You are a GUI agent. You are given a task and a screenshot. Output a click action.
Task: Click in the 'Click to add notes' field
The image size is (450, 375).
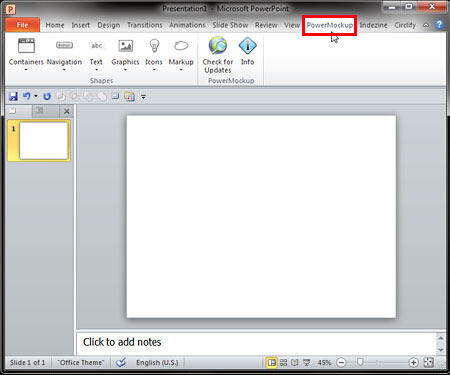tap(257, 342)
